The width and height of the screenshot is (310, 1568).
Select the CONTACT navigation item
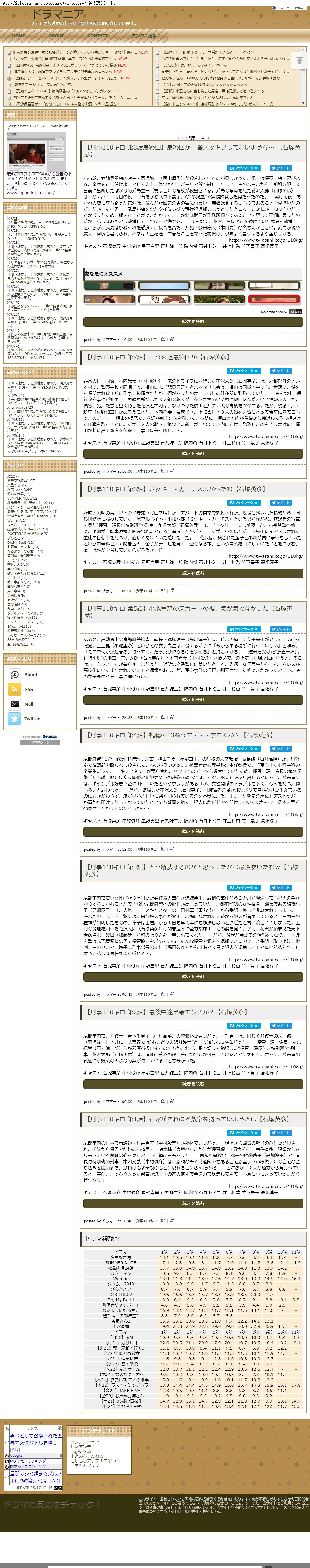[98, 36]
